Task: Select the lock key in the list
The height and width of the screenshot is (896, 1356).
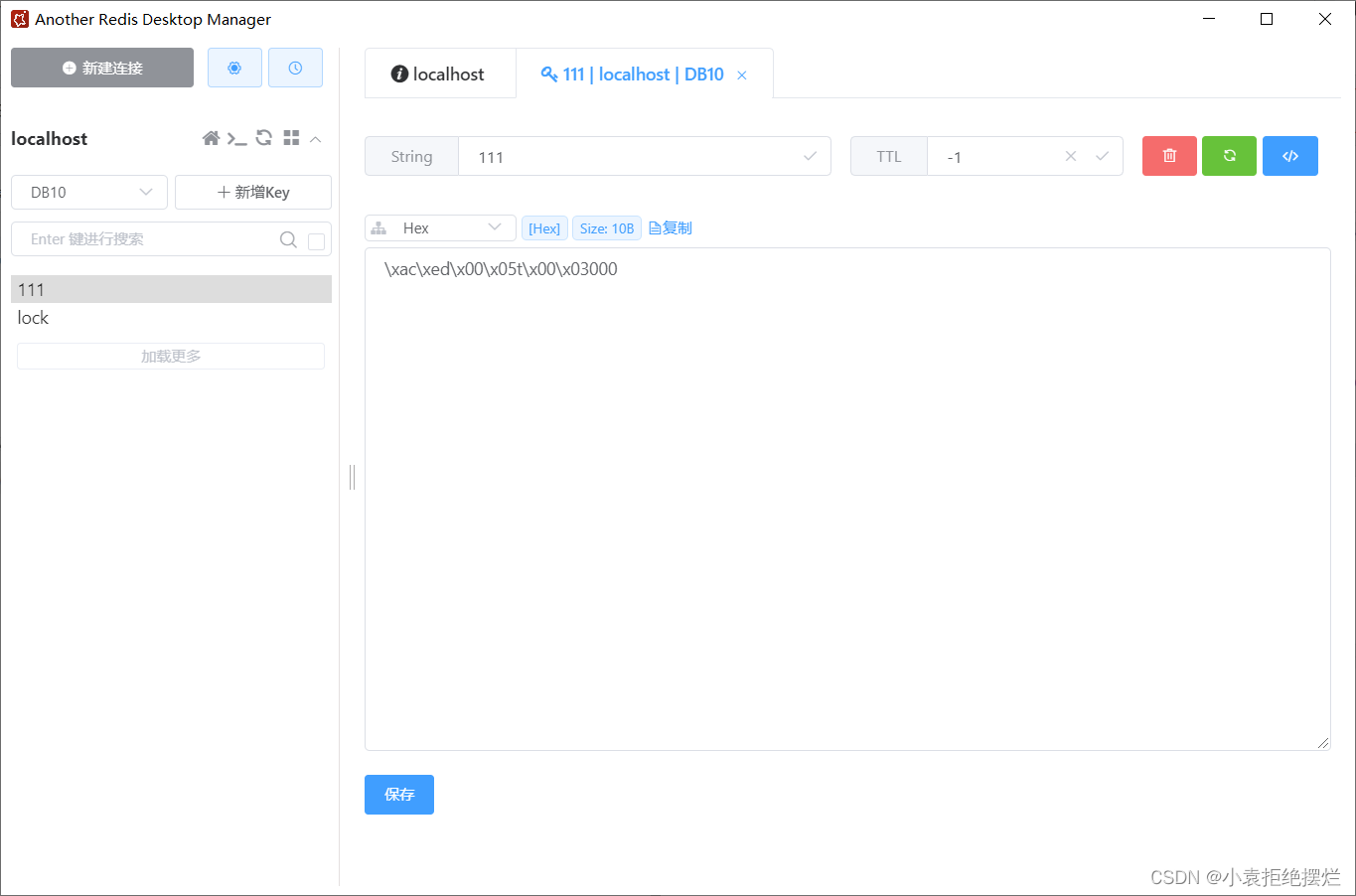Action: pos(171,318)
